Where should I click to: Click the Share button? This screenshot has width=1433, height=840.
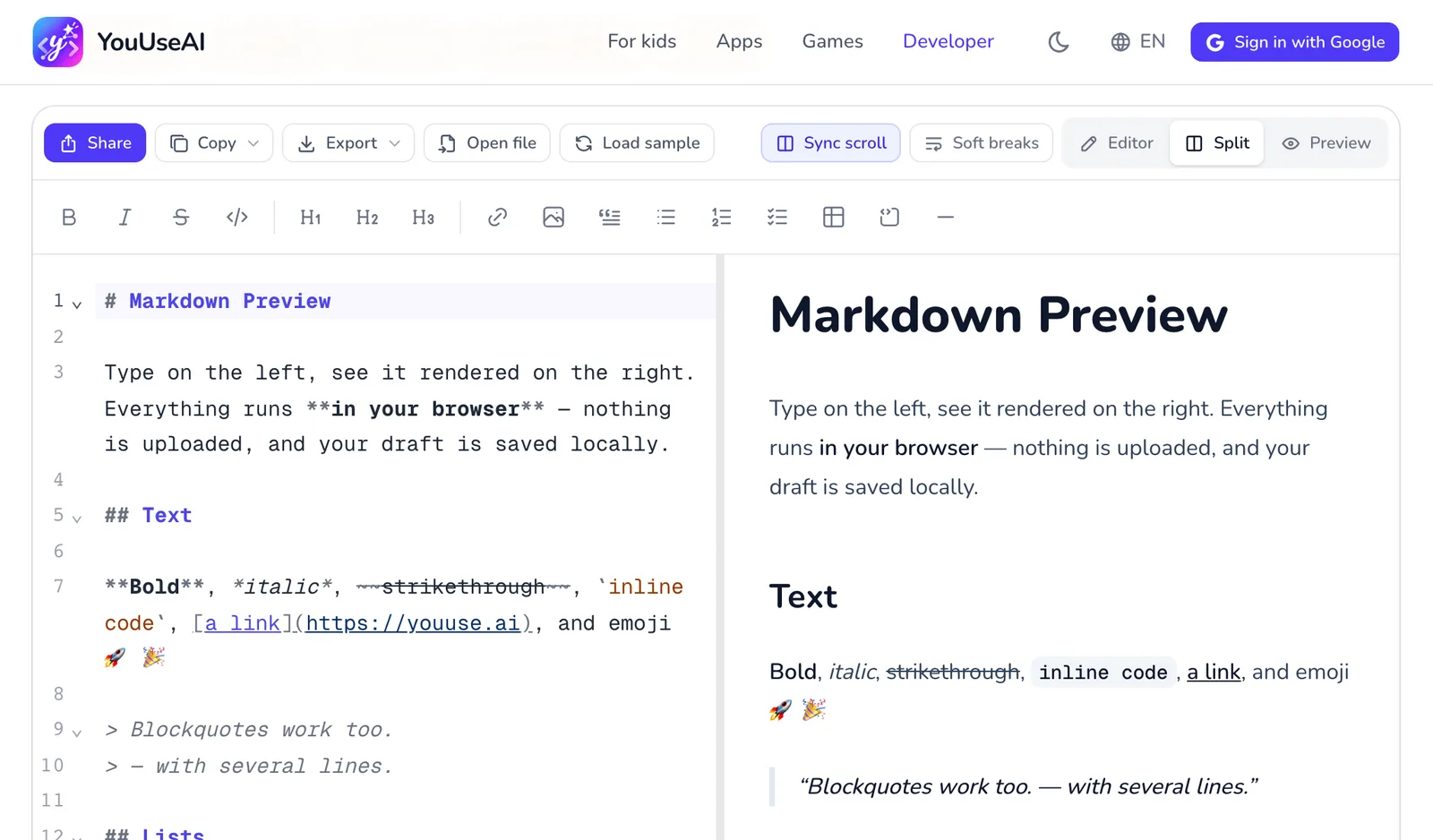pos(95,143)
